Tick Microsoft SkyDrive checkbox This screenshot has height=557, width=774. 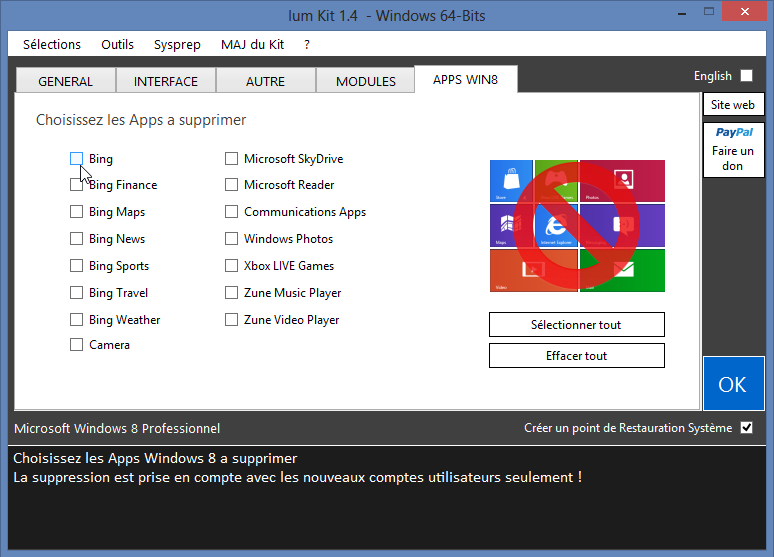coord(232,159)
